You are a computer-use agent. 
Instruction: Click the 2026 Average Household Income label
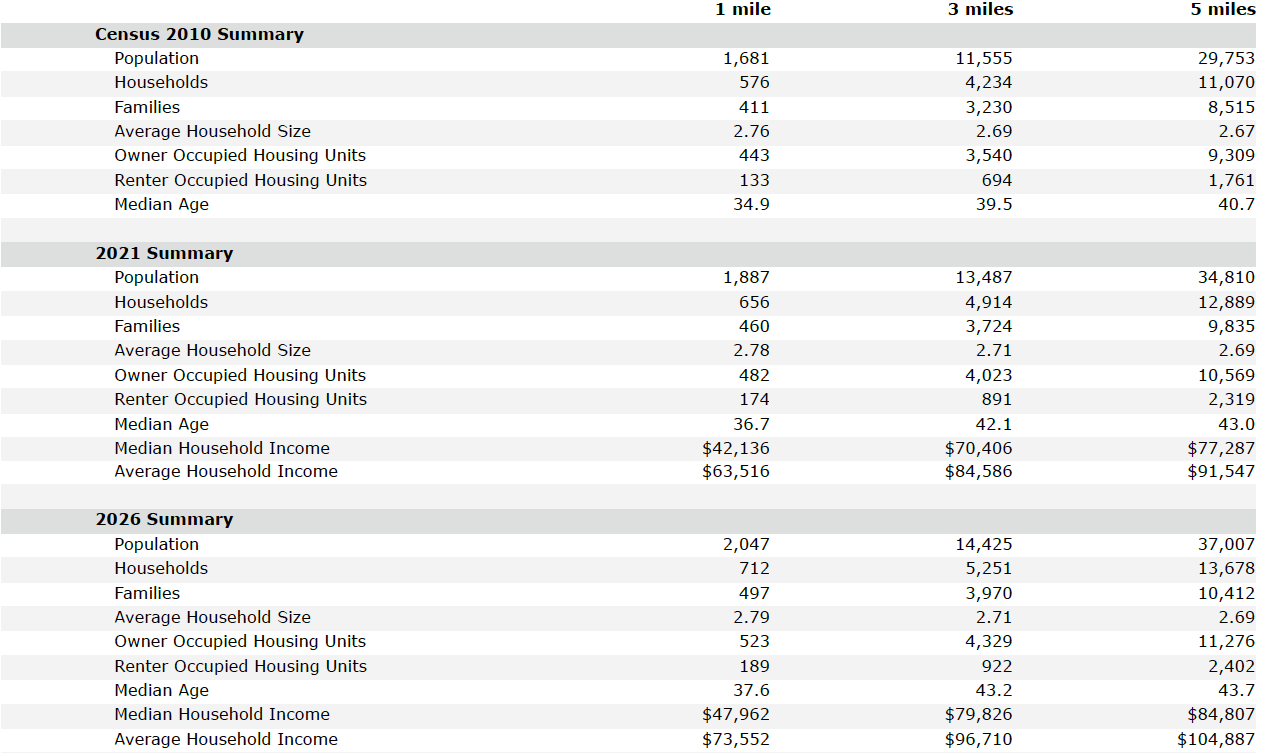click(226, 739)
